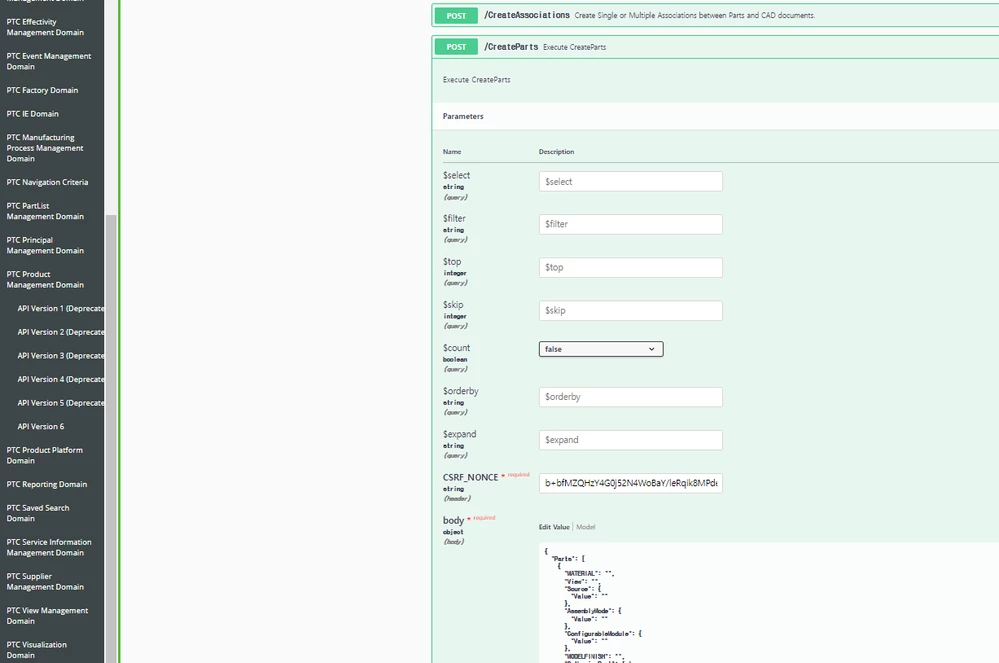Focus the $top input field
The width and height of the screenshot is (999, 663).
(x=631, y=267)
